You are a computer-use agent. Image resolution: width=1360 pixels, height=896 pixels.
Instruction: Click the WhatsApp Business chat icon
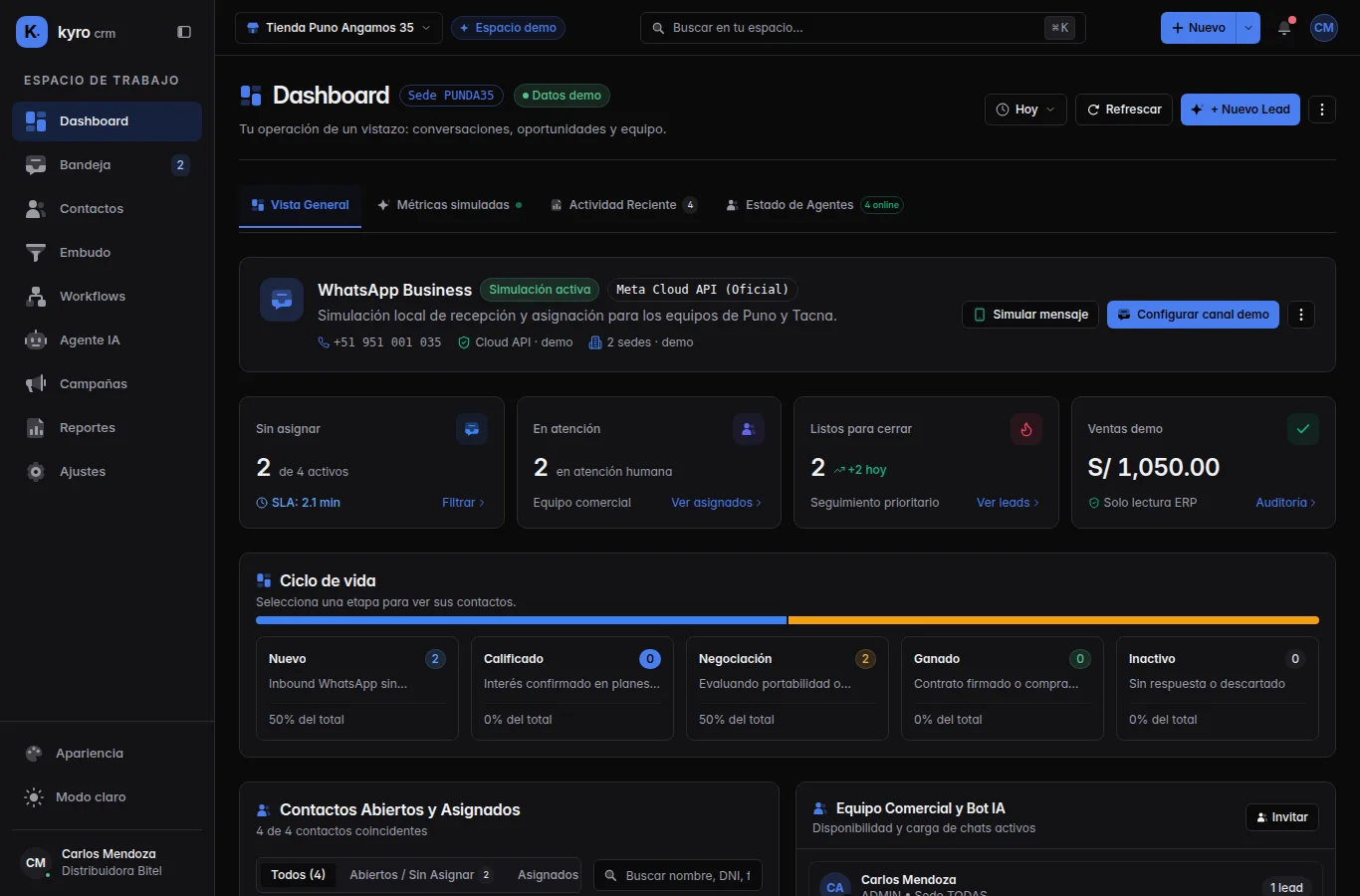click(282, 300)
